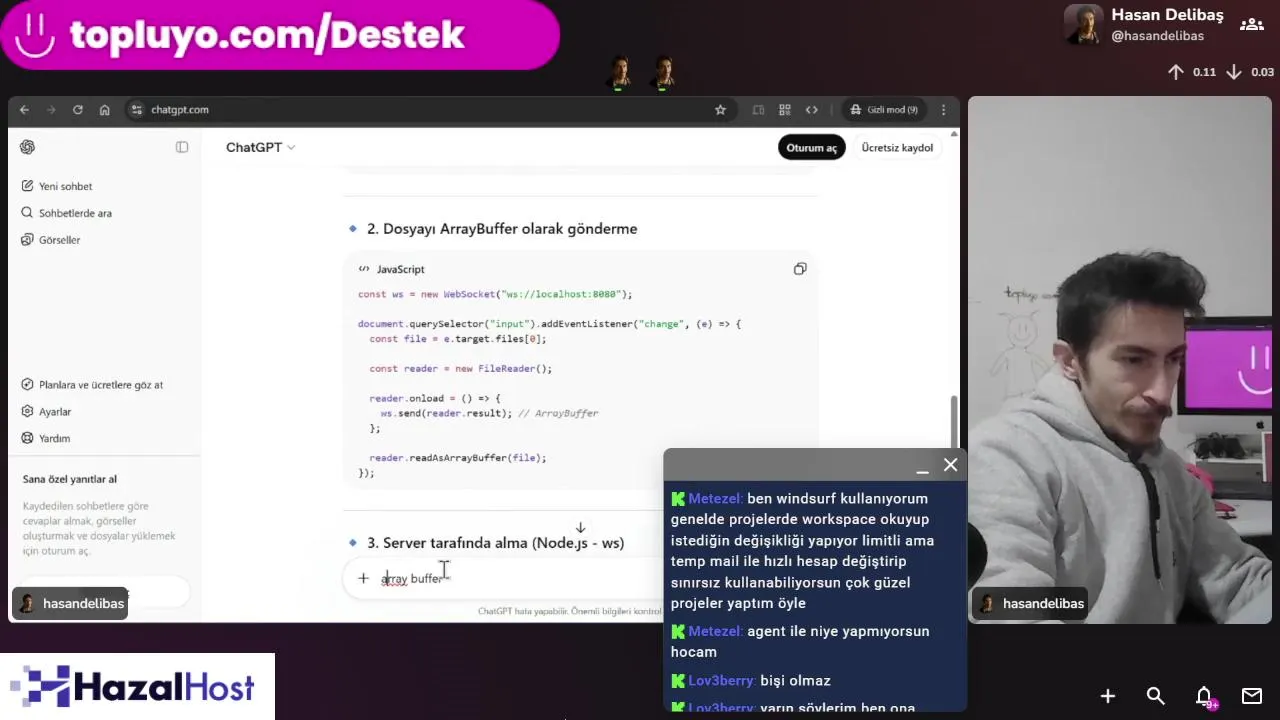This screenshot has height=720, width=1280.
Task: Open the mail envelope icon
Action: [1252, 696]
